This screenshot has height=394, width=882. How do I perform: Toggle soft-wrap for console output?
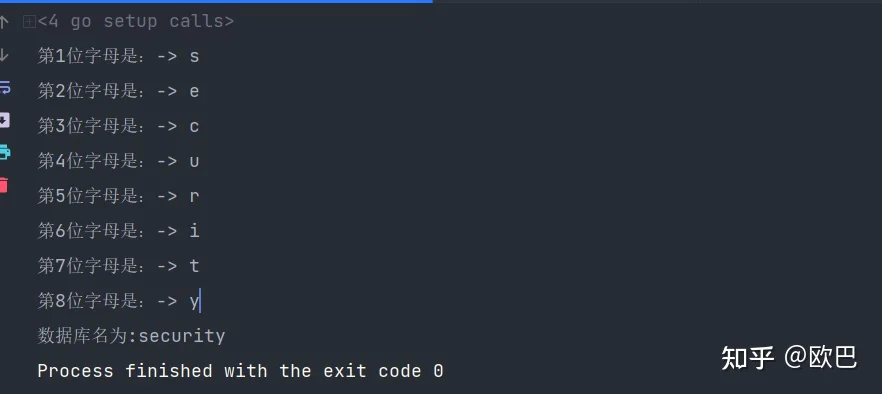coord(4,87)
